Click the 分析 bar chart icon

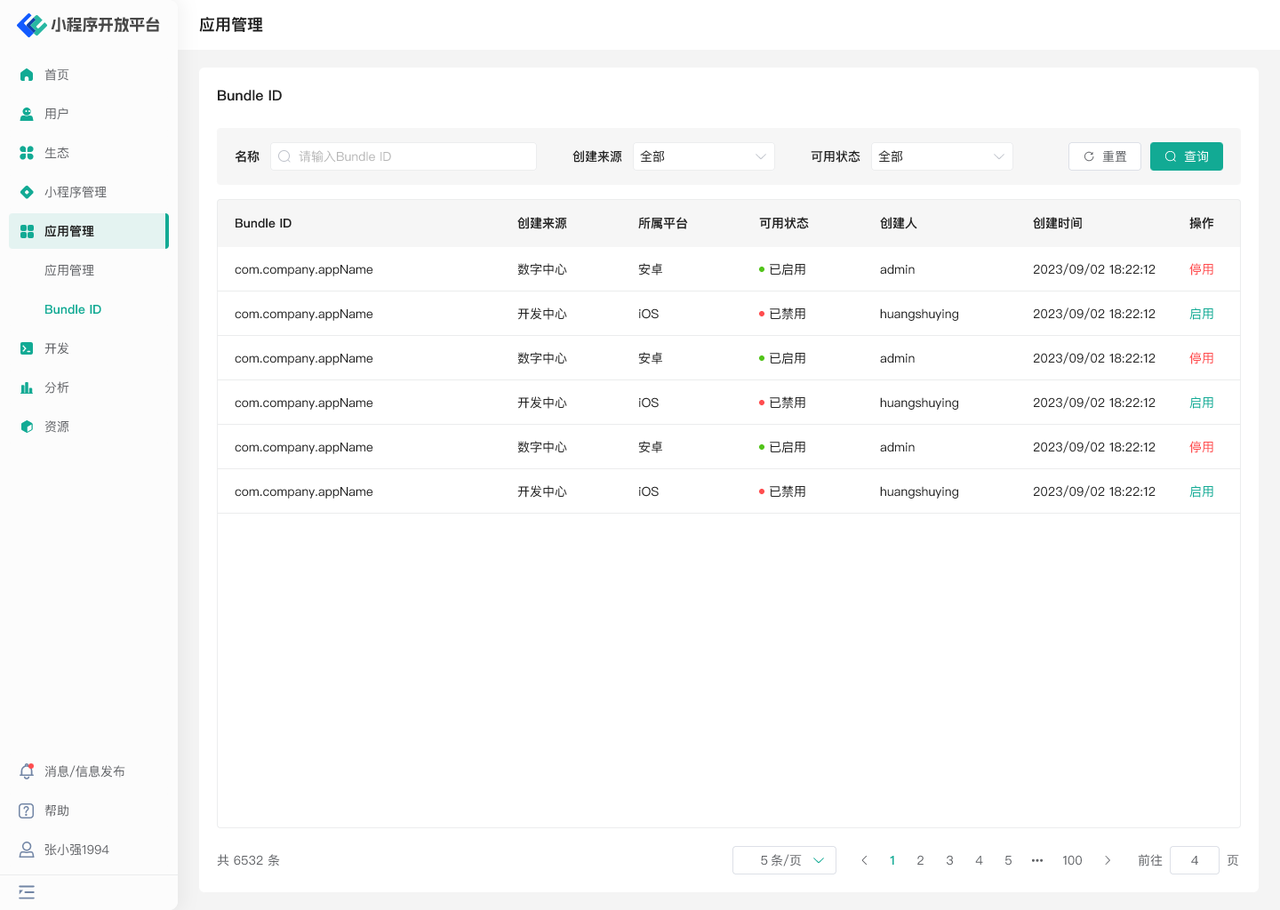pyautogui.click(x=27, y=387)
